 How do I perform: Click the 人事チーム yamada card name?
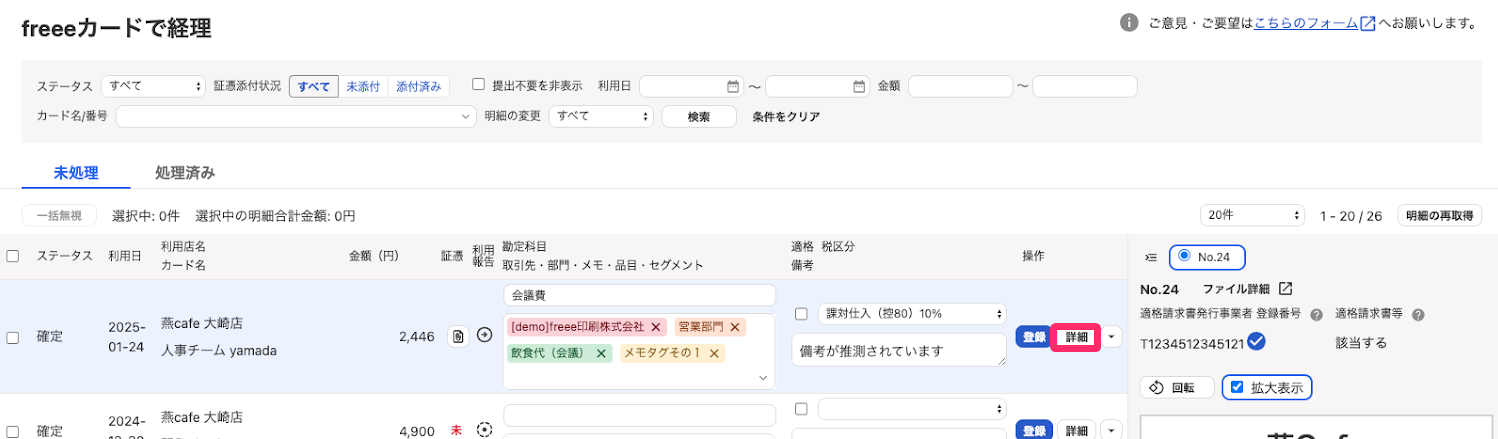tap(218, 350)
